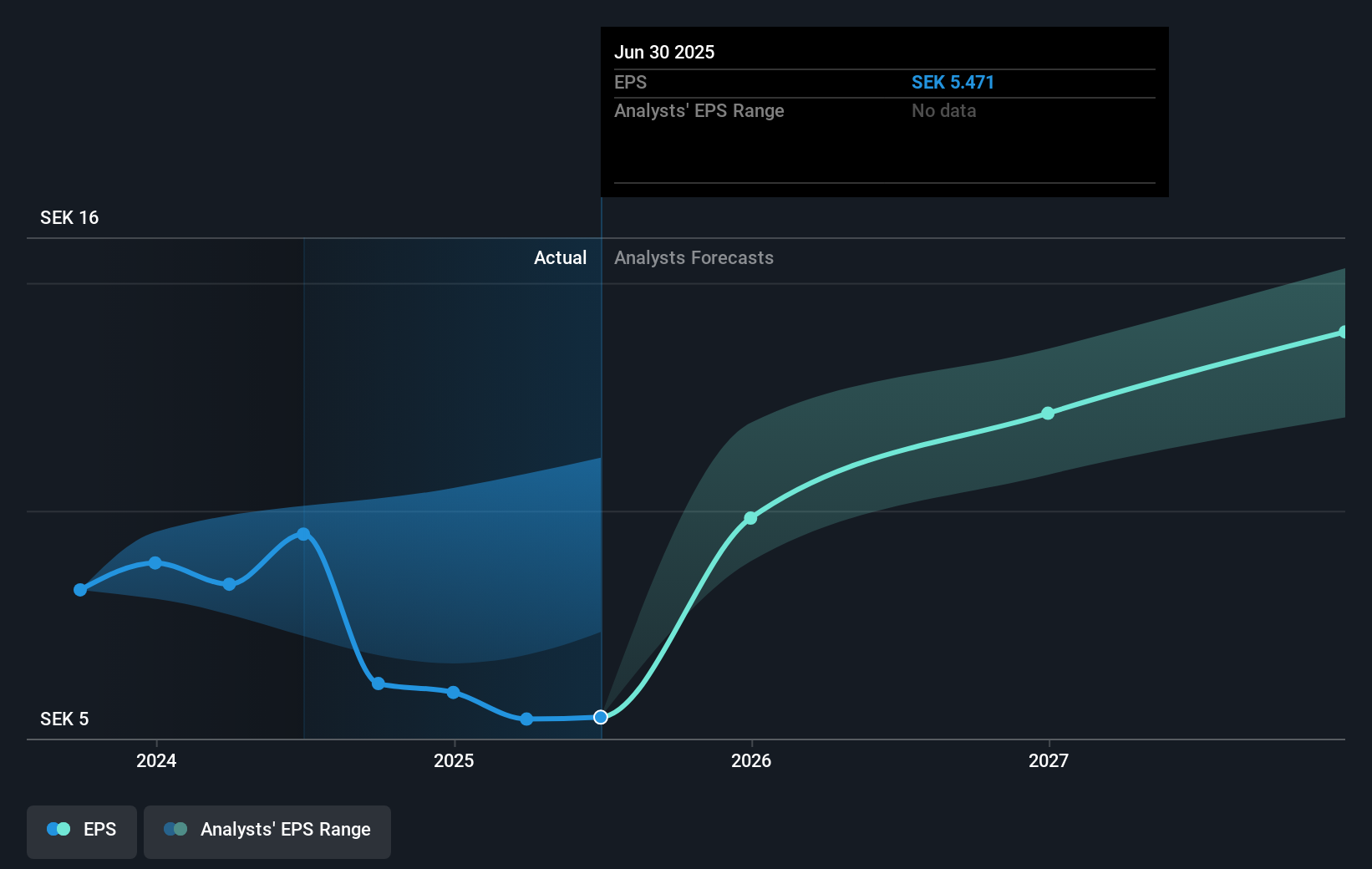This screenshot has height=869, width=1372.
Task: Click the SEK 5.471 EPS value in tooltip
Action: (953, 82)
